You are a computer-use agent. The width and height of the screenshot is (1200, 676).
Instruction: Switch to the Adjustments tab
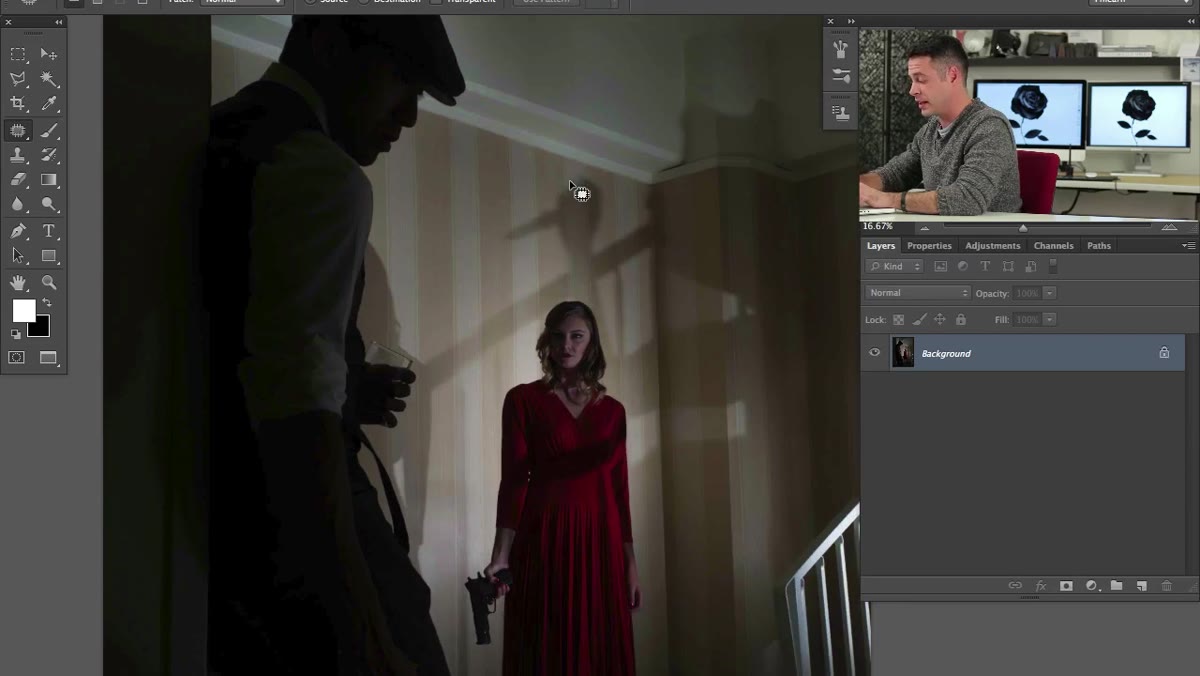pyautogui.click(x=993, y=246)
